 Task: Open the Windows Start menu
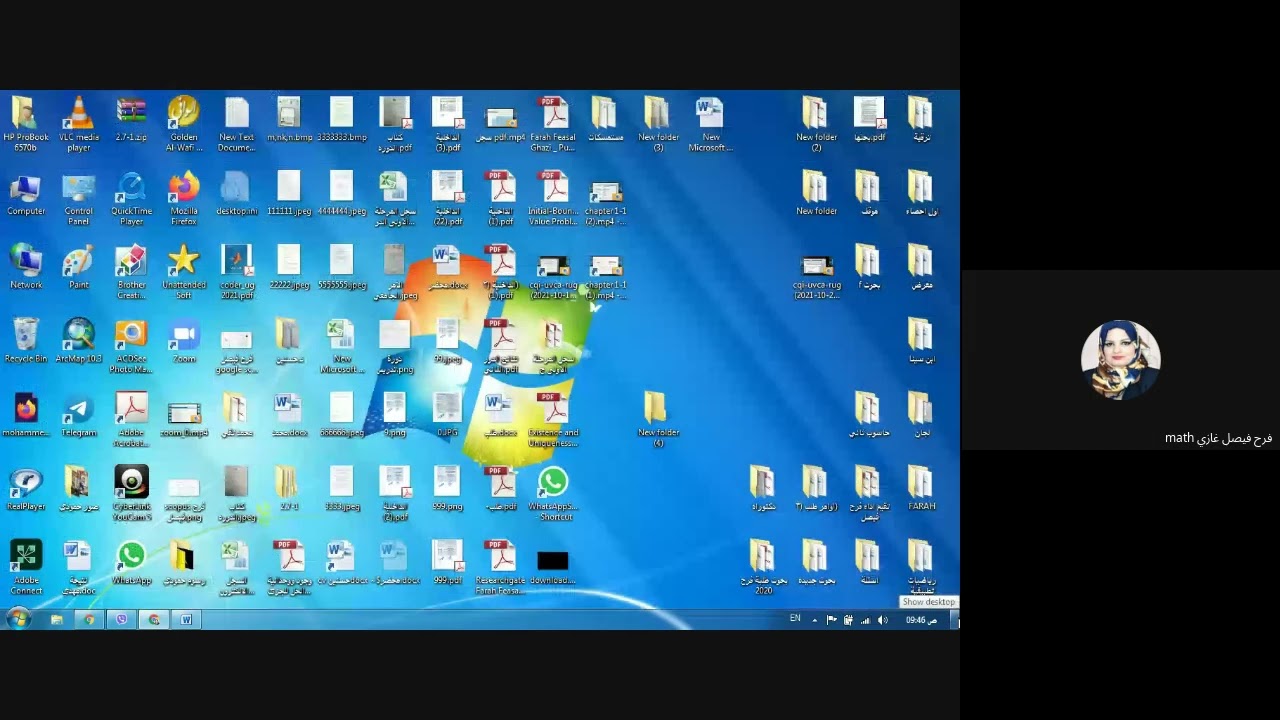click(x=18, y=619)
